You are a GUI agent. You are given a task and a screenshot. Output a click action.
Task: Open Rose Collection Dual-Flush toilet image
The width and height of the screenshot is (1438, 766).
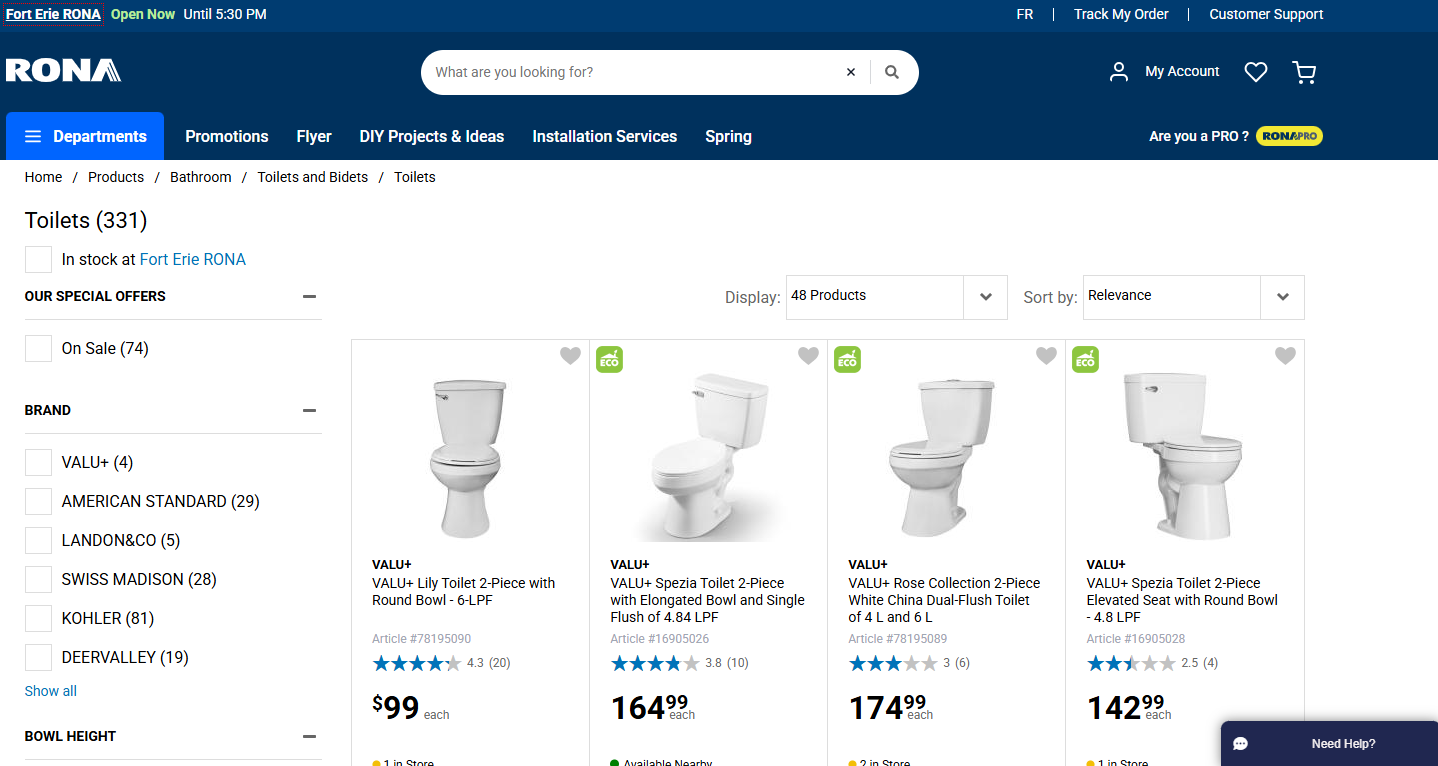(942, 457)
